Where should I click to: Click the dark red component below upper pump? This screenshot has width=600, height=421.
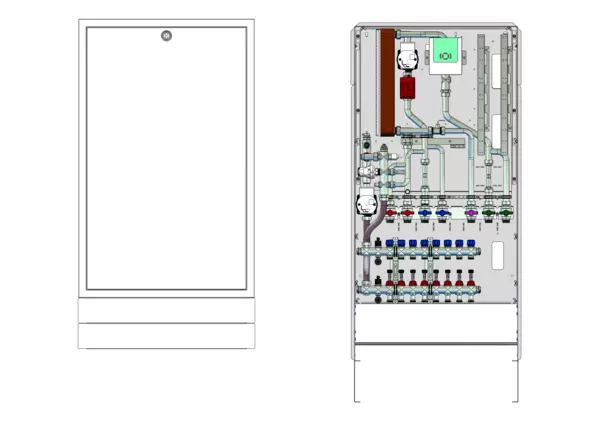(407, 88)
